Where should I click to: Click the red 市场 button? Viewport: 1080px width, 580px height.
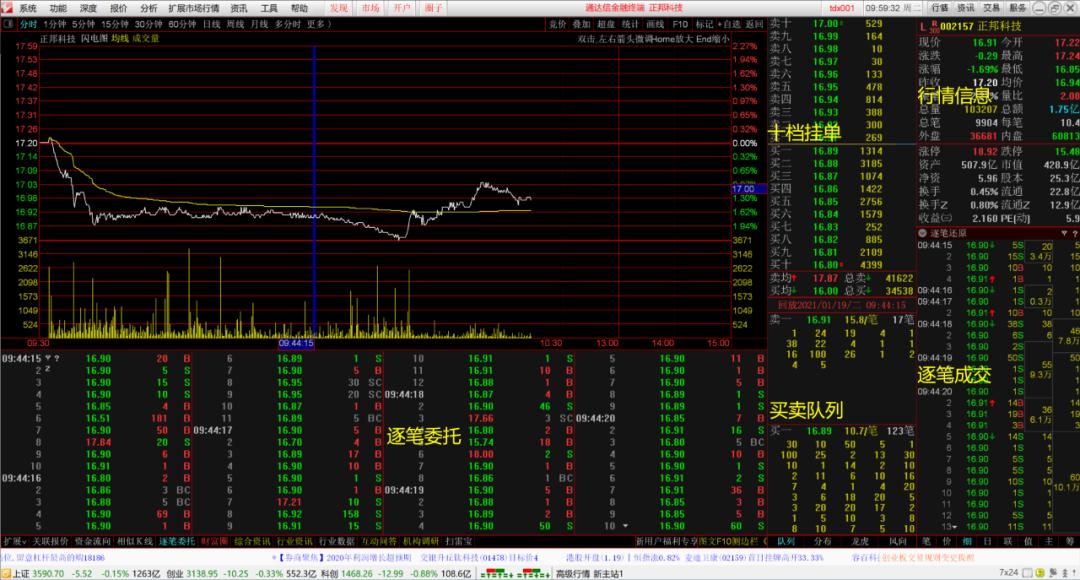(x=371, y=8)
